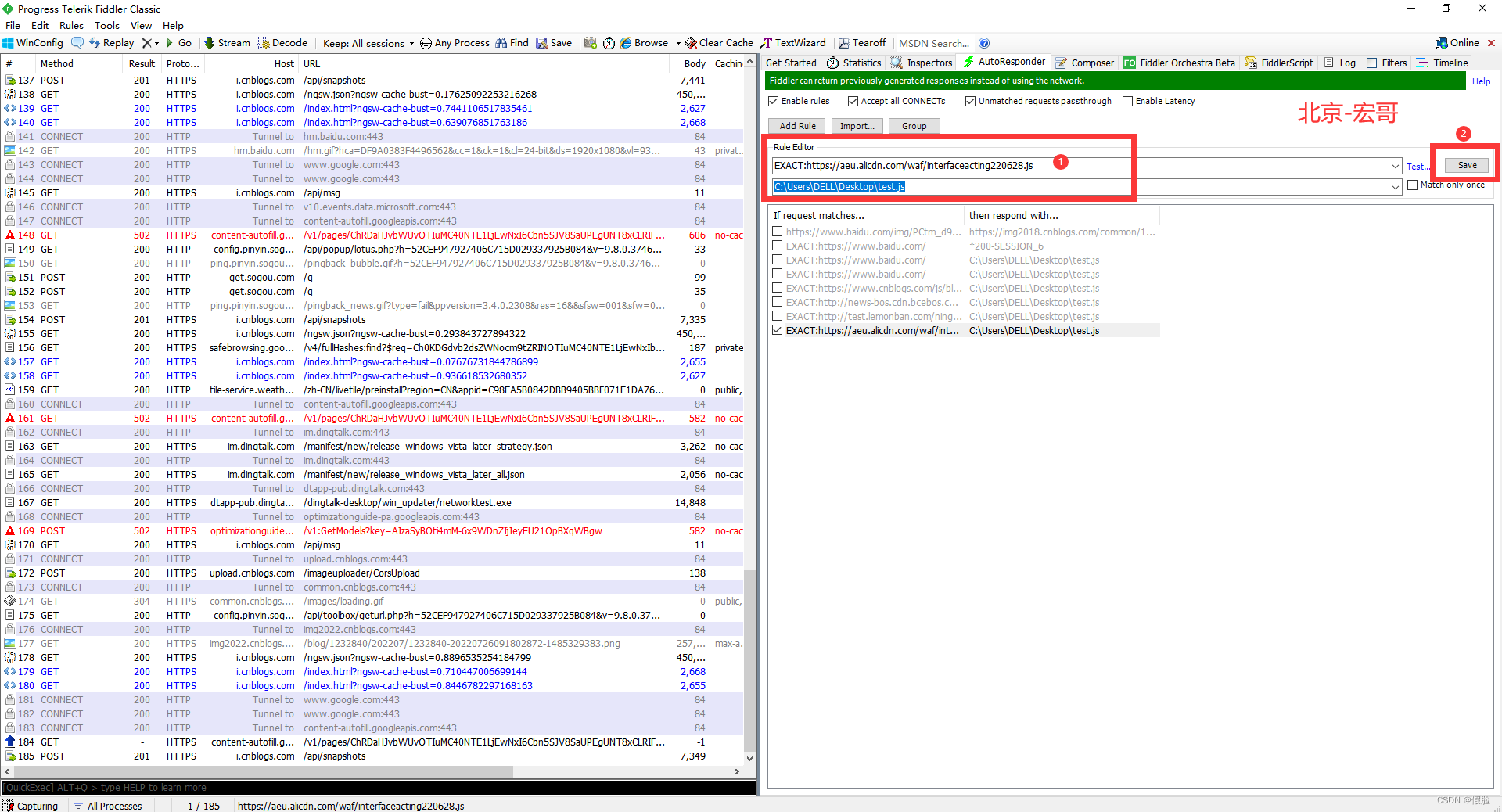Select session 142 image icon
1502x812 pixels.
point(10,151)
